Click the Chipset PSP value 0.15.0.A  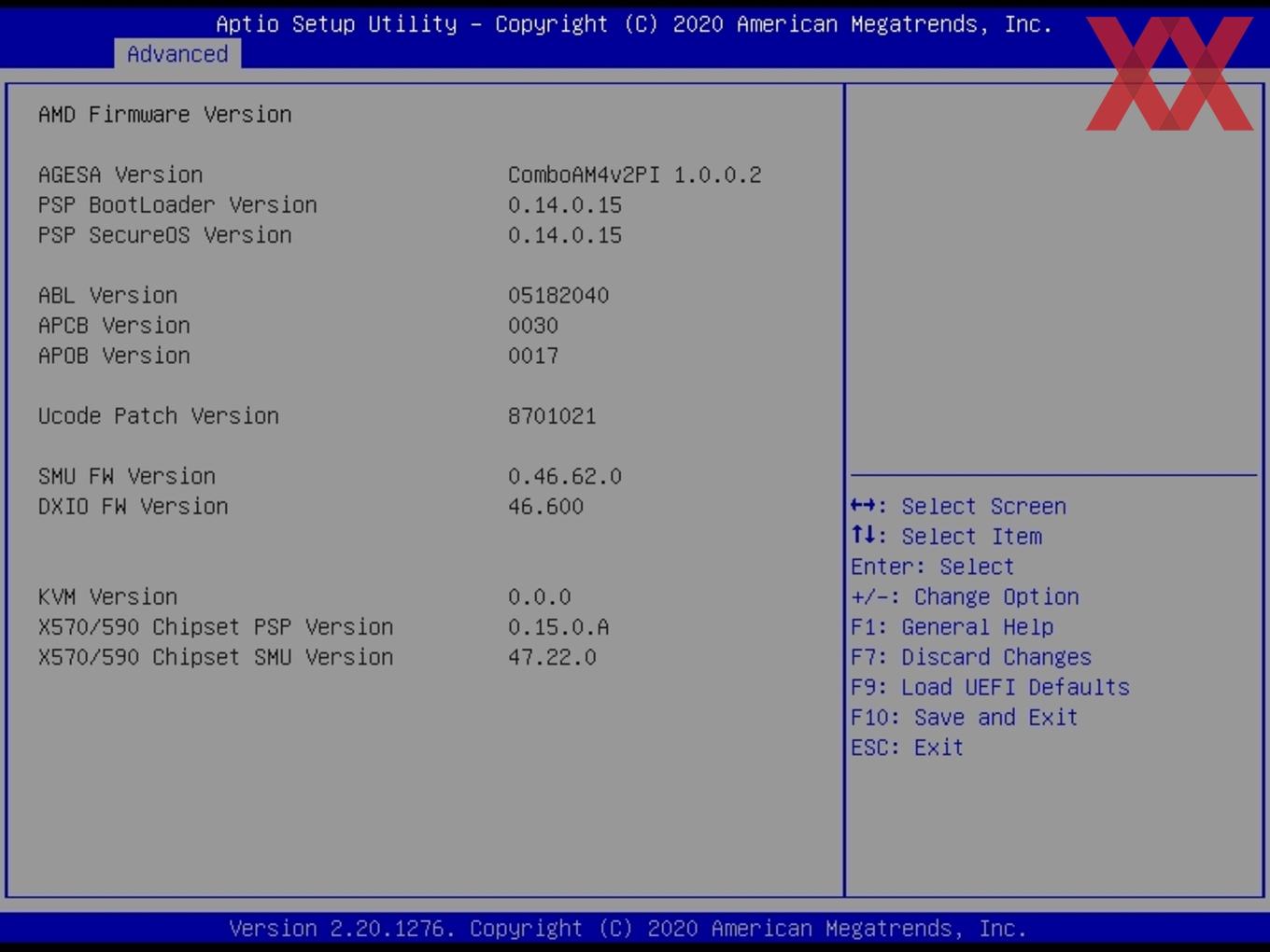pyautogui.click(x=558, y=627)
